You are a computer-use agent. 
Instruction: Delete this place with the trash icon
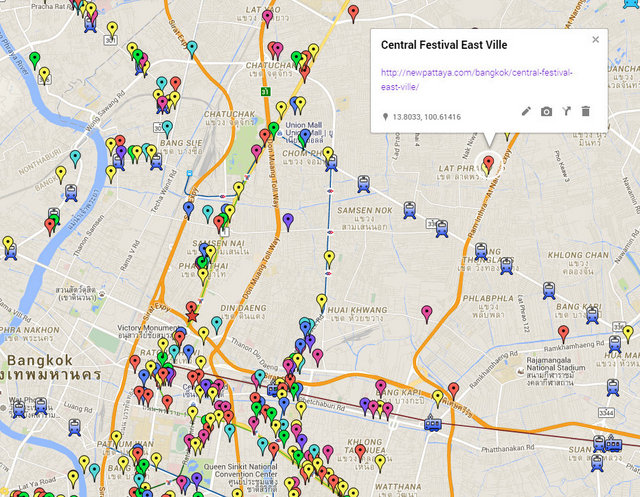point(586,111)
